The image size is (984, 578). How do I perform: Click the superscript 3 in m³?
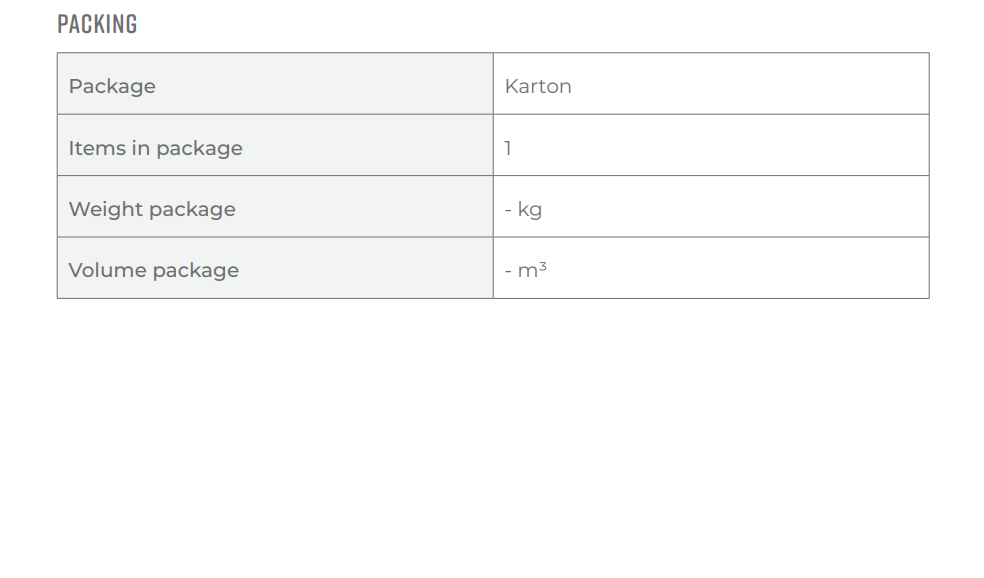(x=543, y=266)
